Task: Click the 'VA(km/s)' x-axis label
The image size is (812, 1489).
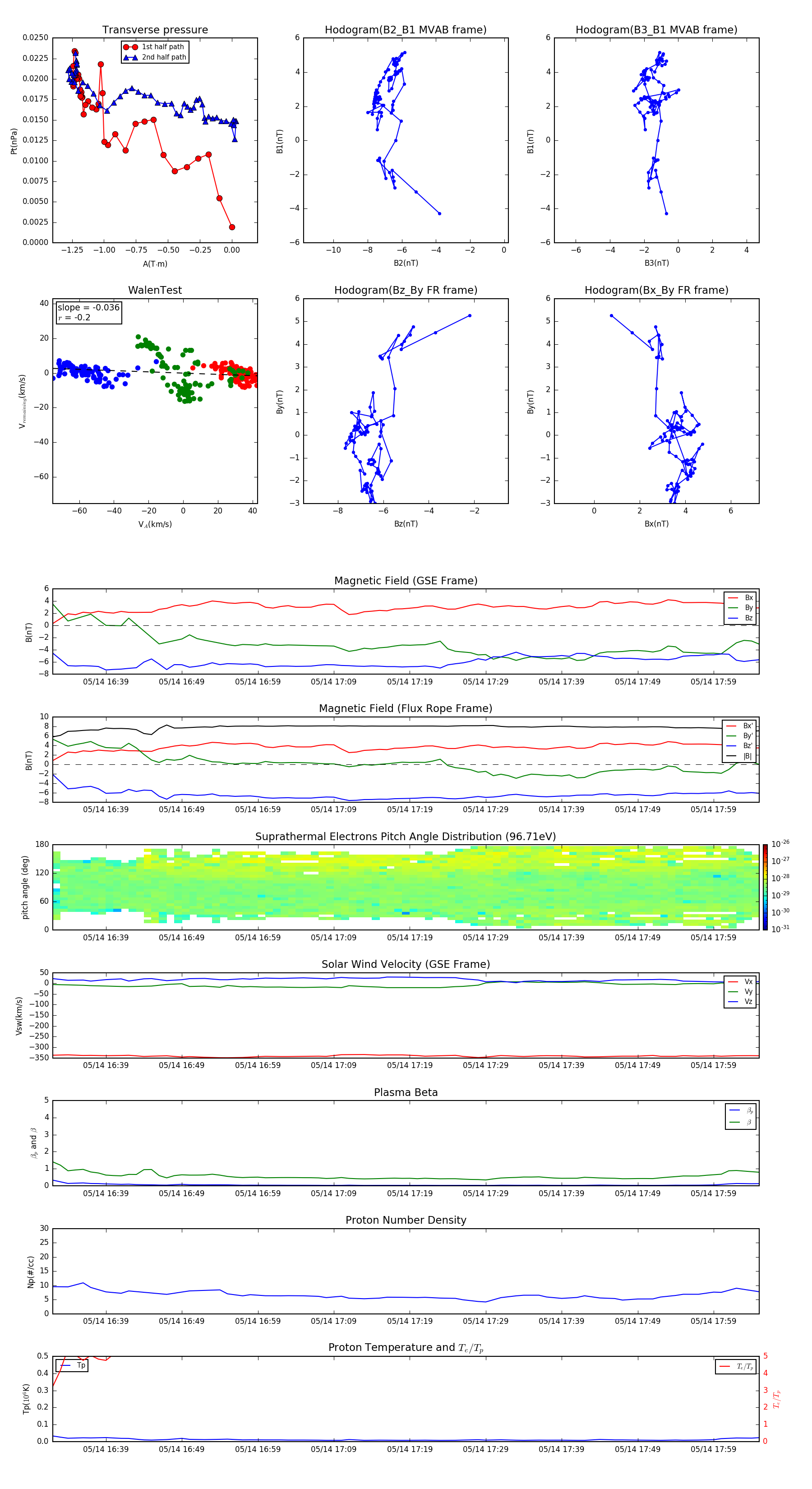Action: tap(155, 524)
